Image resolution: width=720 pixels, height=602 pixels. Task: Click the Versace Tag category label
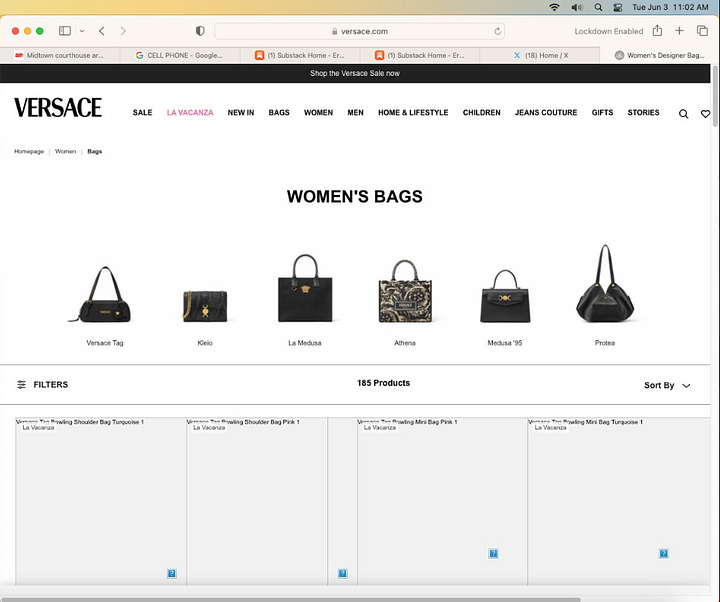105,343
